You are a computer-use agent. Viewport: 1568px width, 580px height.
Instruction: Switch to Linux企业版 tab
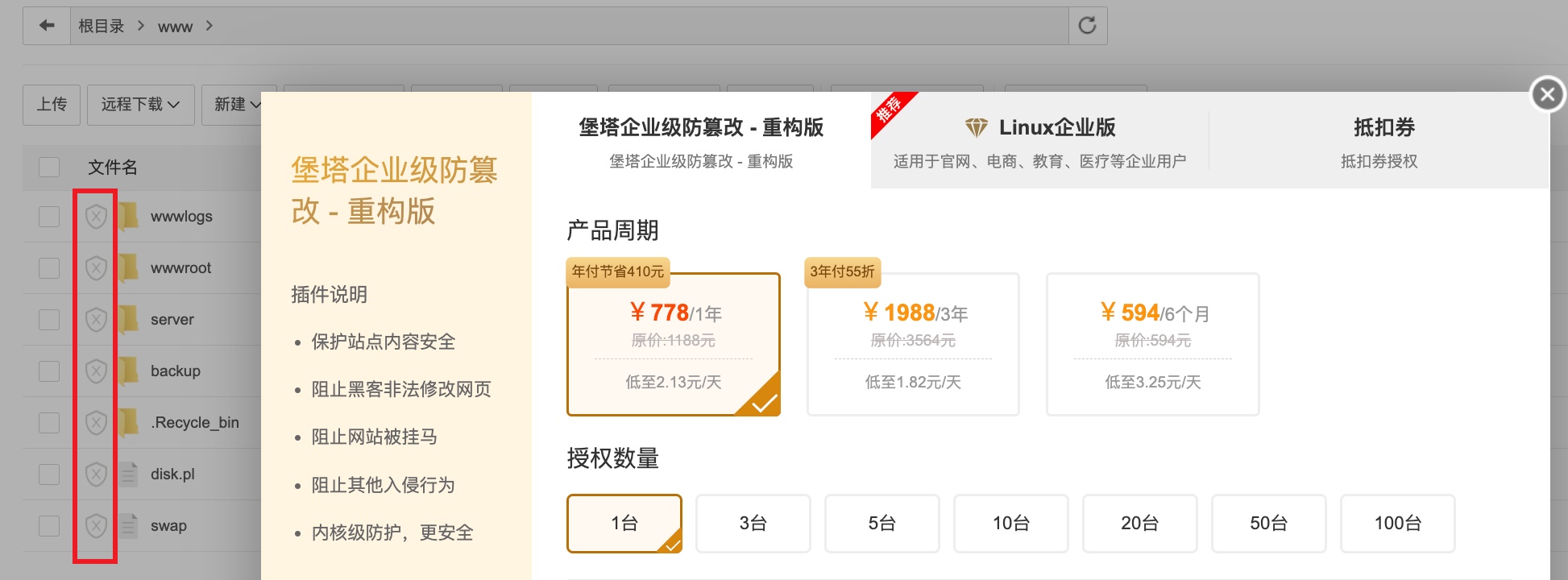(x=1039, y=140)
